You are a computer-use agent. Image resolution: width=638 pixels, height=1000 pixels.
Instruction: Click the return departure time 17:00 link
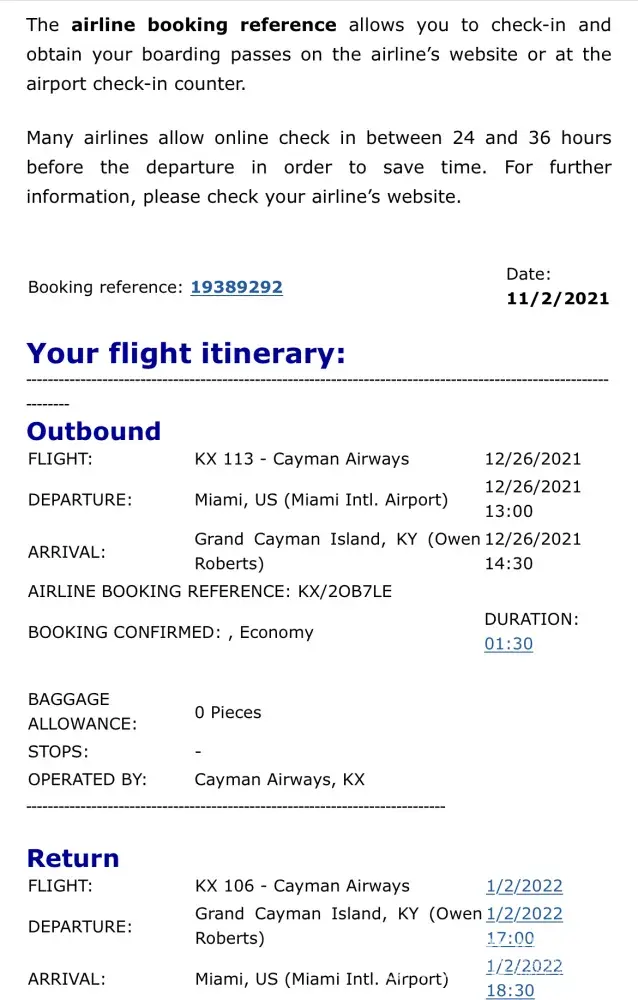[x=510, y=938]
